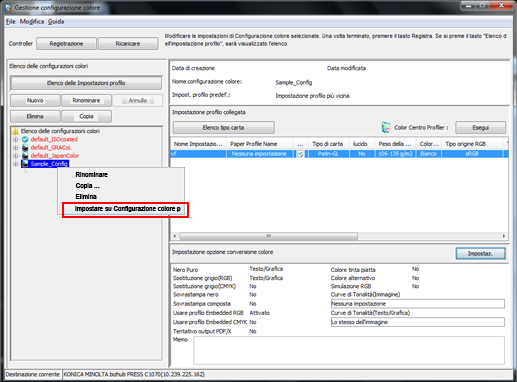Choose Elimina from the context menu
517x382 pixels.
86,197
